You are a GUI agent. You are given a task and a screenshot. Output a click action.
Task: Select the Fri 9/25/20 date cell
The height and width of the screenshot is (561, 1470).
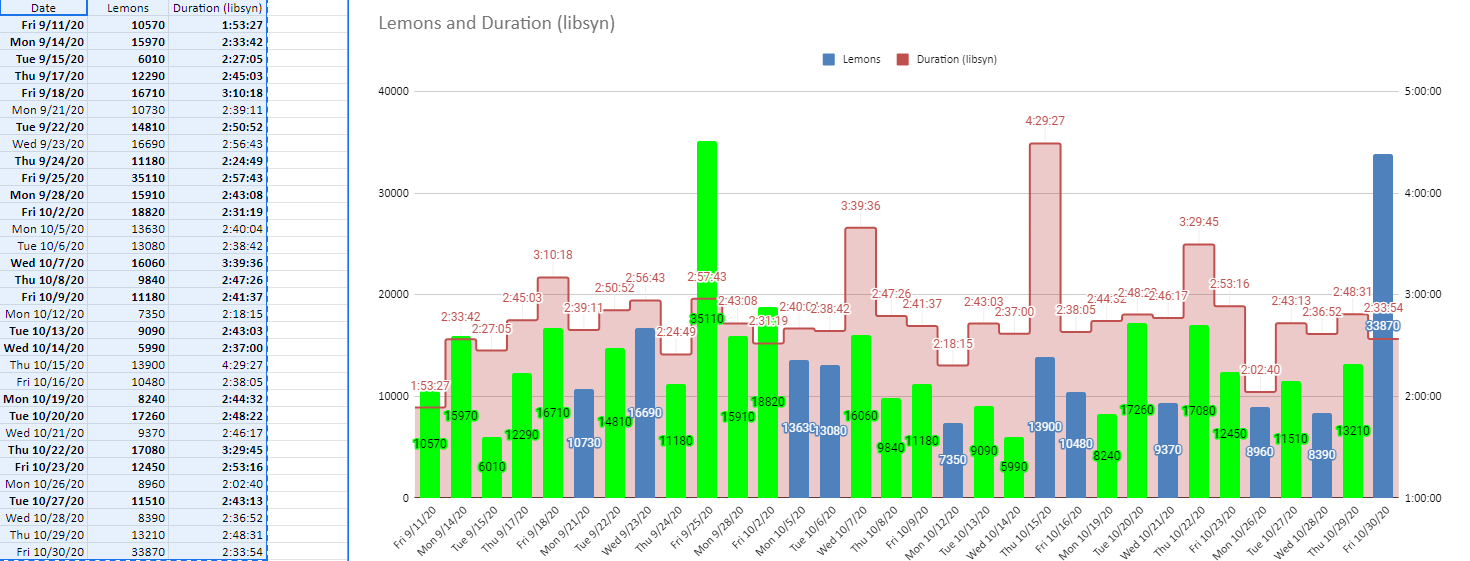coord(44,178)
